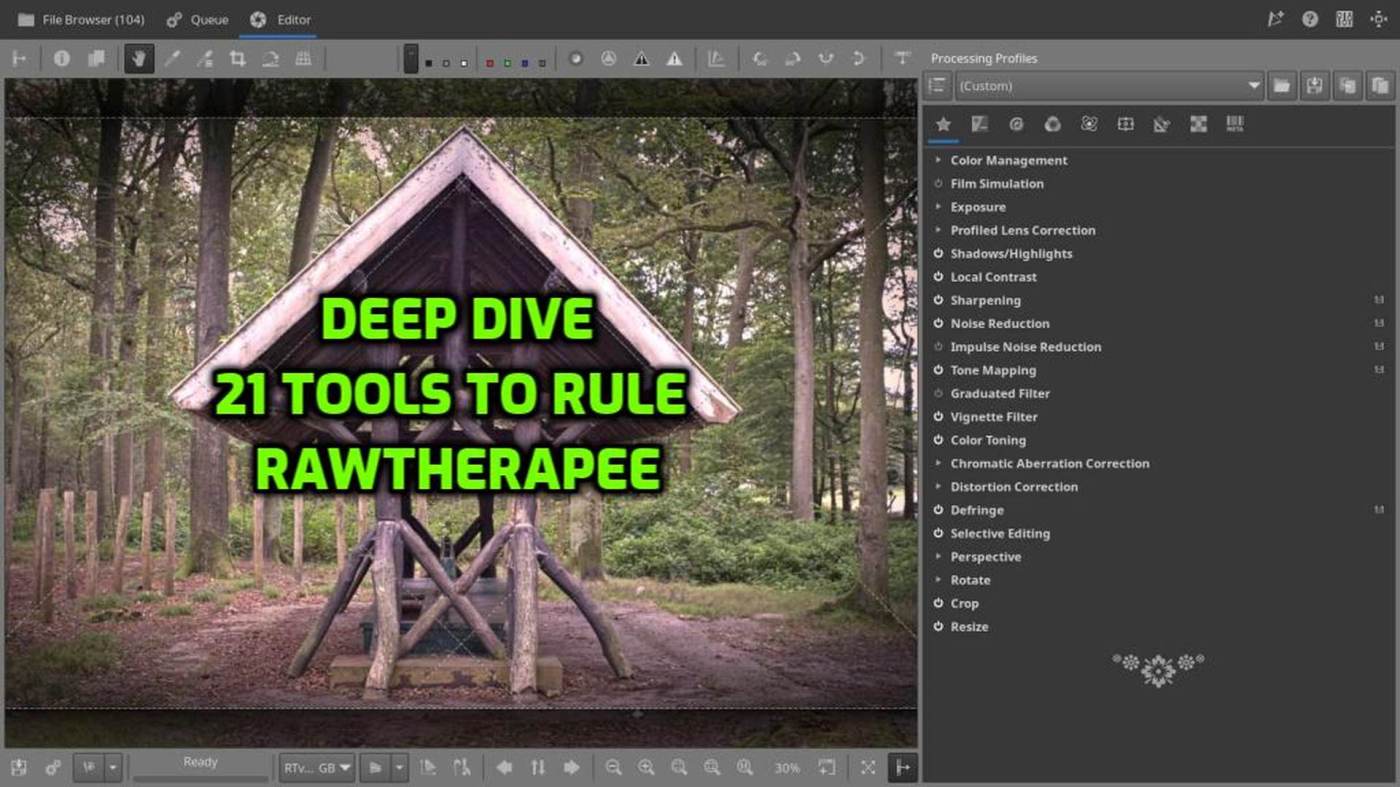Flip the image horizontally
This screenshot has width=1400, height=787.
826,59
